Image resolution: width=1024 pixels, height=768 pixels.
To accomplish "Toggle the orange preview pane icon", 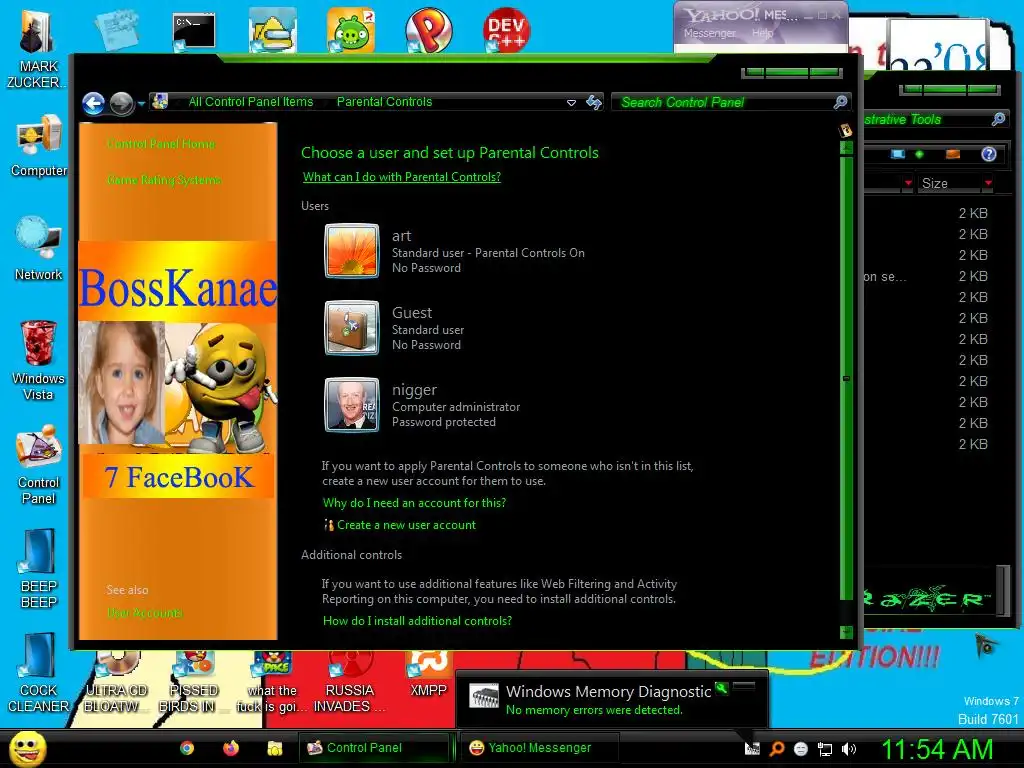I will 953,154.
